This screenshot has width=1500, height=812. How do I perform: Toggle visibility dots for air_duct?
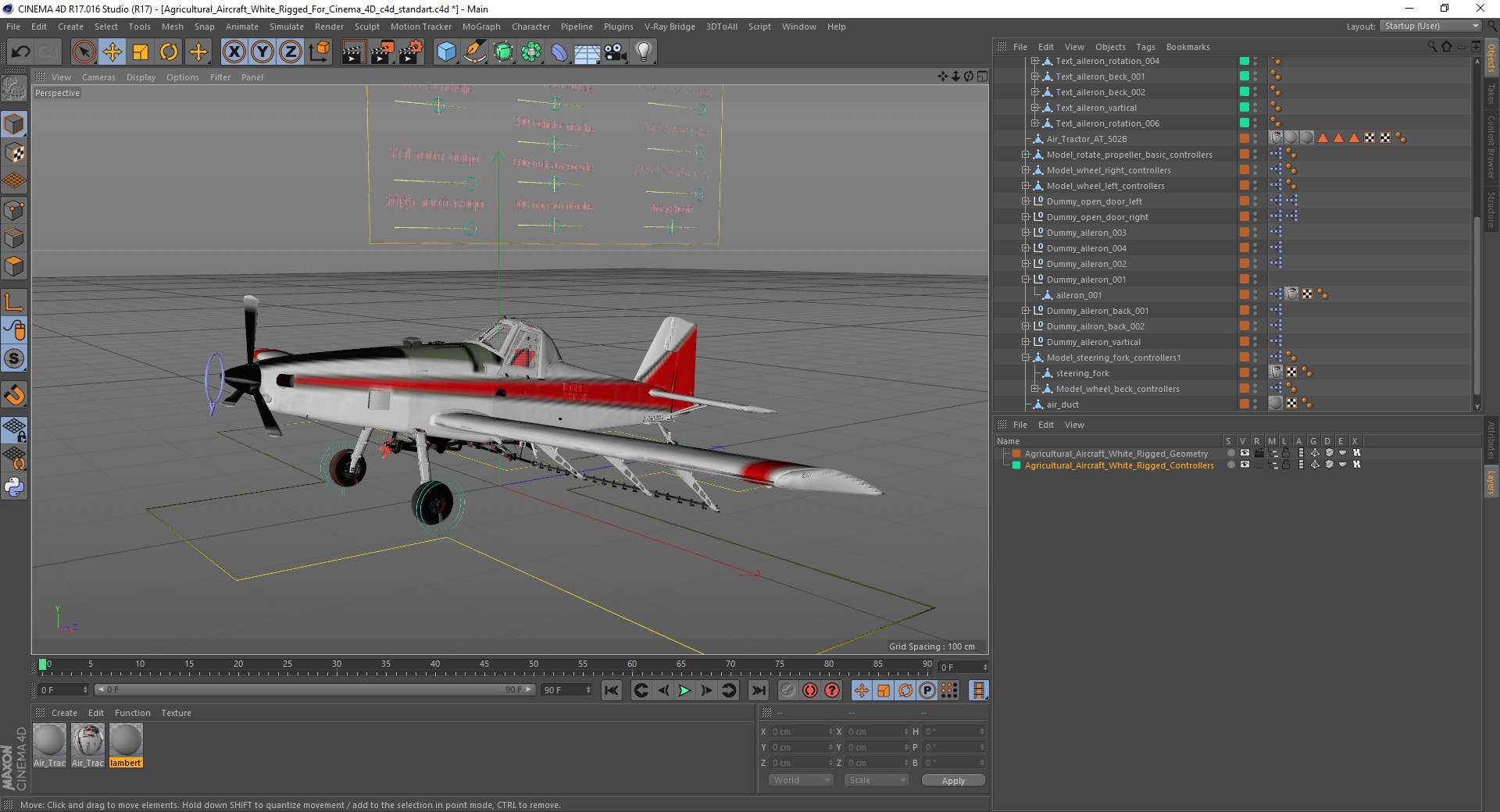(1255, 404)
